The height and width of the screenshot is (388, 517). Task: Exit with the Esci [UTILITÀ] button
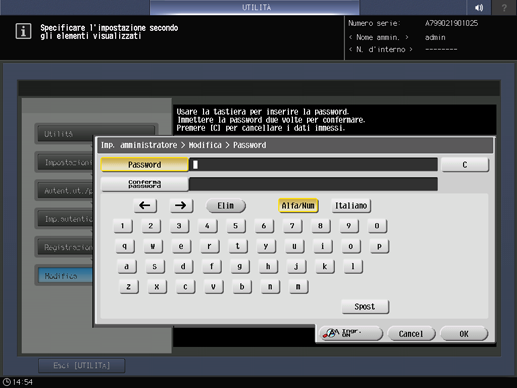pos(82,366)
